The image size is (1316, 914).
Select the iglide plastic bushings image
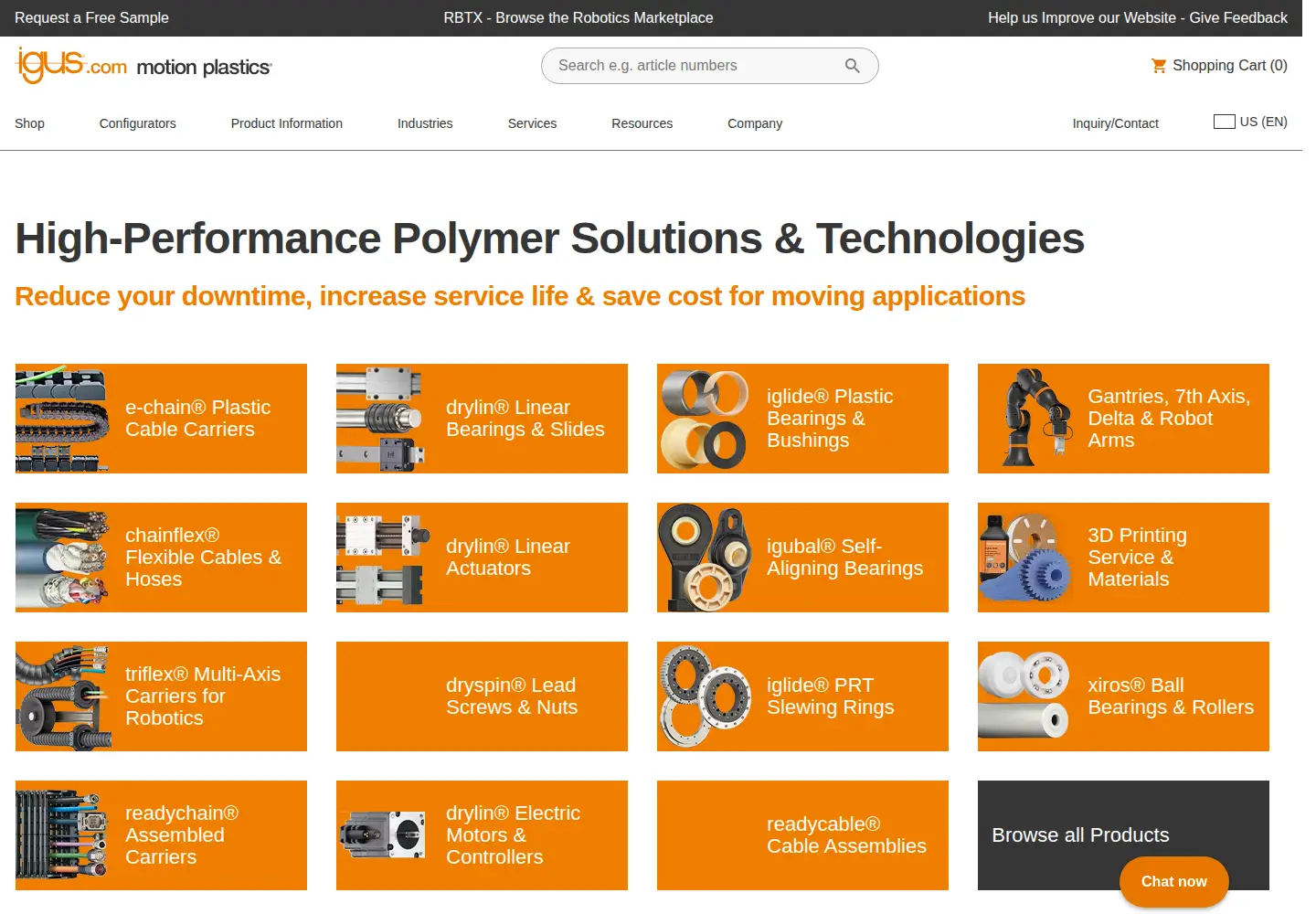point(704,419)
